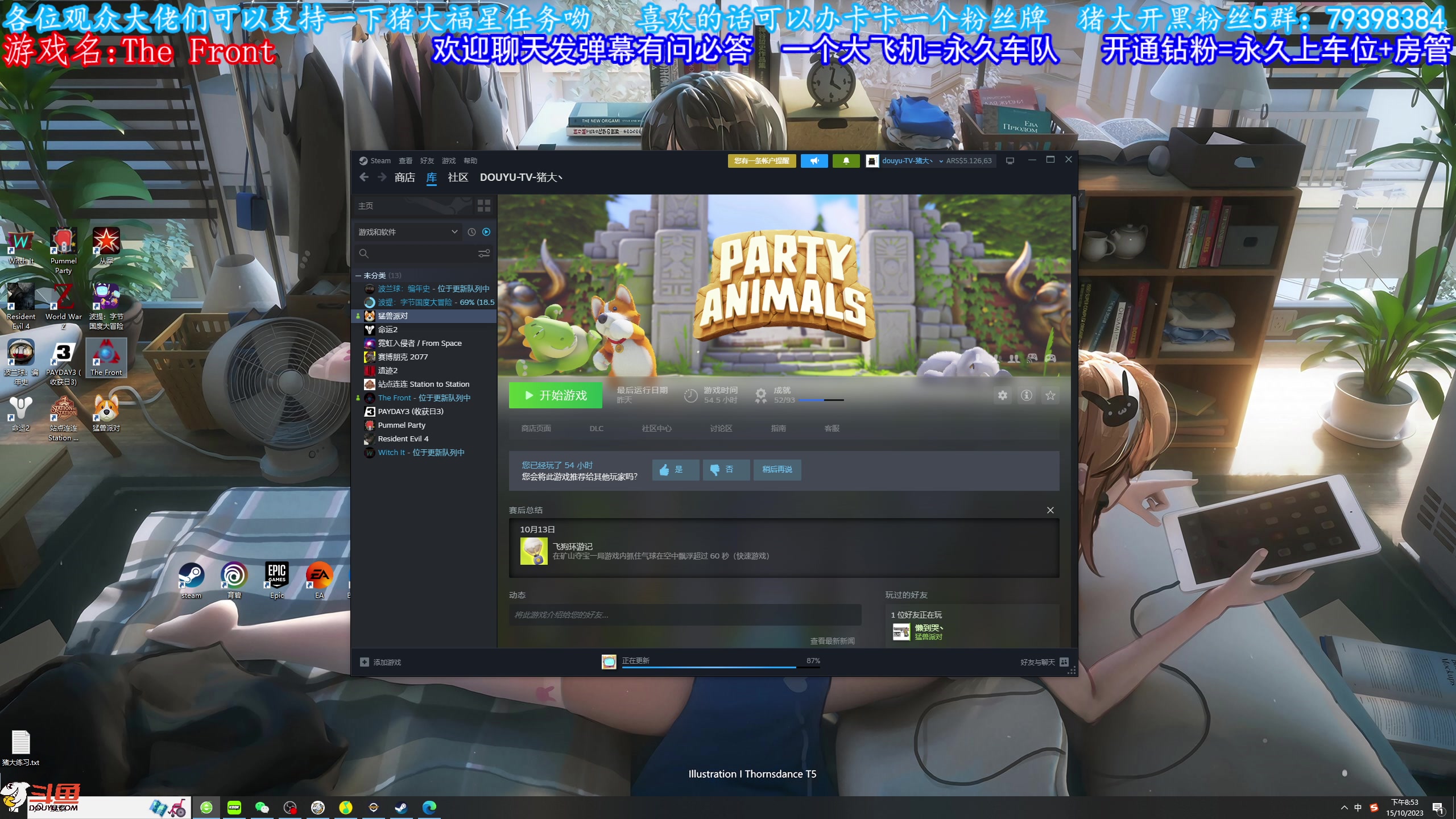Open The Front desktop shortcut
Image resolution: width=1456 pixels, height=819 pixels.
(106, 358)
